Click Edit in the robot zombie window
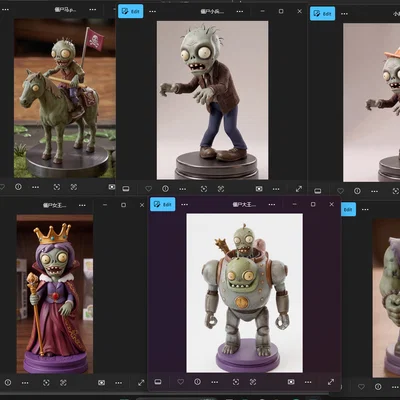The width and height of the screenshot is (400, 400). tap(163, 204)
